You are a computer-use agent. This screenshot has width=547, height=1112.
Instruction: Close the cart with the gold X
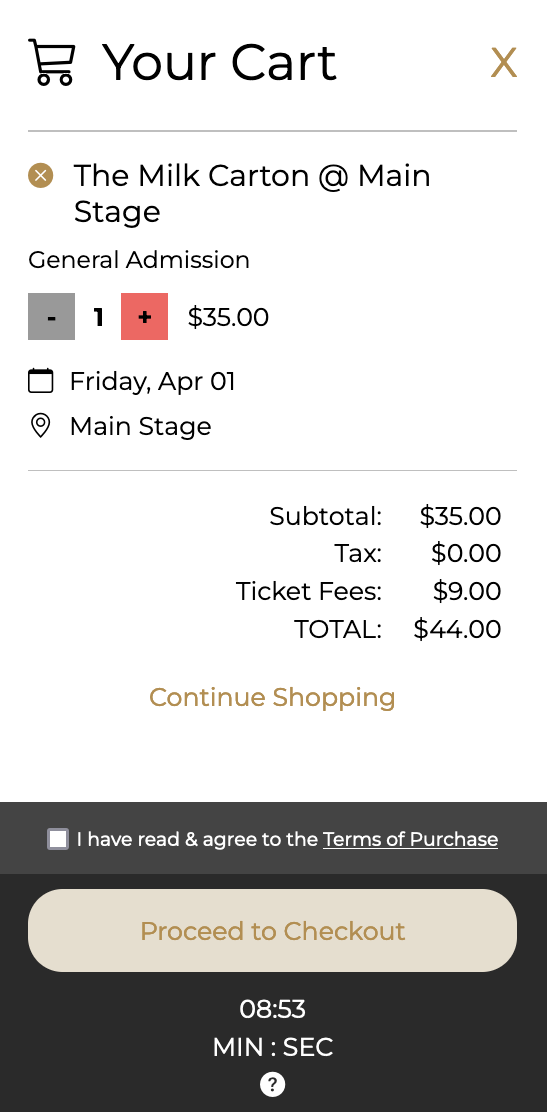pos(503,63)
